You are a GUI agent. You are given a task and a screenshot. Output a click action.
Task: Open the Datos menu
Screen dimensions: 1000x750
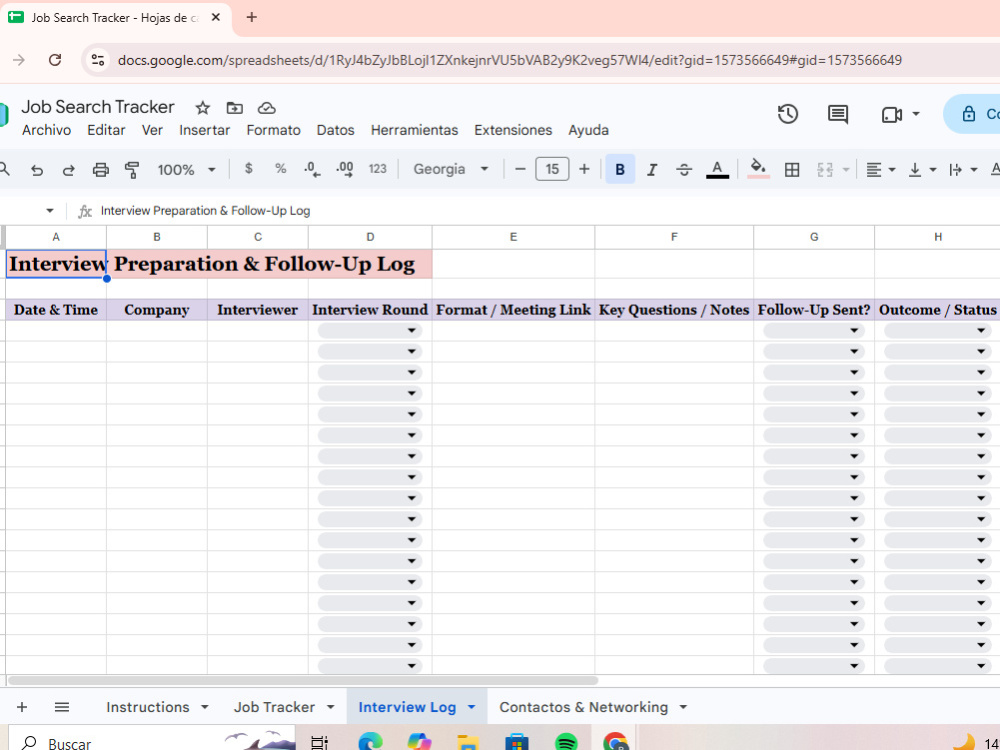pyautogui.click(x=335, y=130)
